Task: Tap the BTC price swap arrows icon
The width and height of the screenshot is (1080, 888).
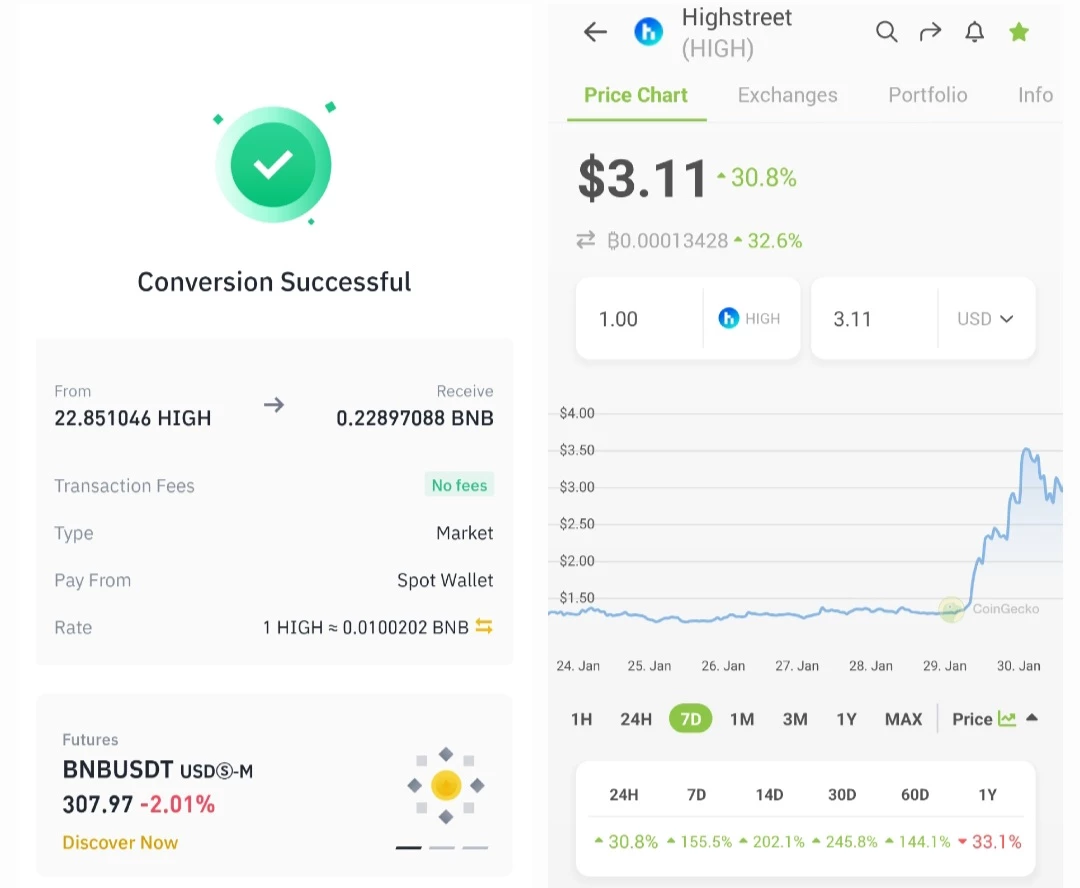Action: coord(585,240)
